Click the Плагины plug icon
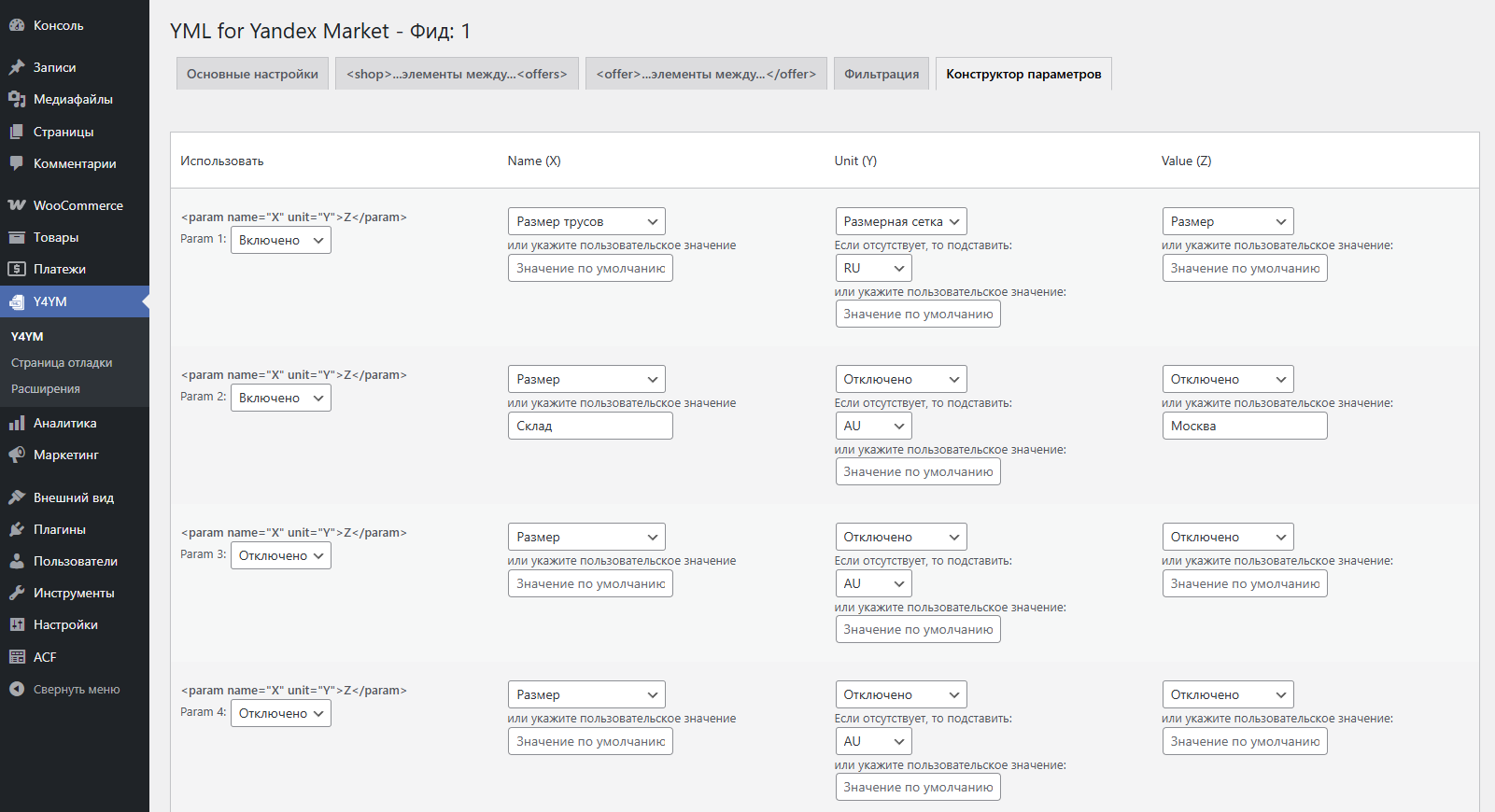The width and height of the screenshot is (1495, 812). [17, 529]
